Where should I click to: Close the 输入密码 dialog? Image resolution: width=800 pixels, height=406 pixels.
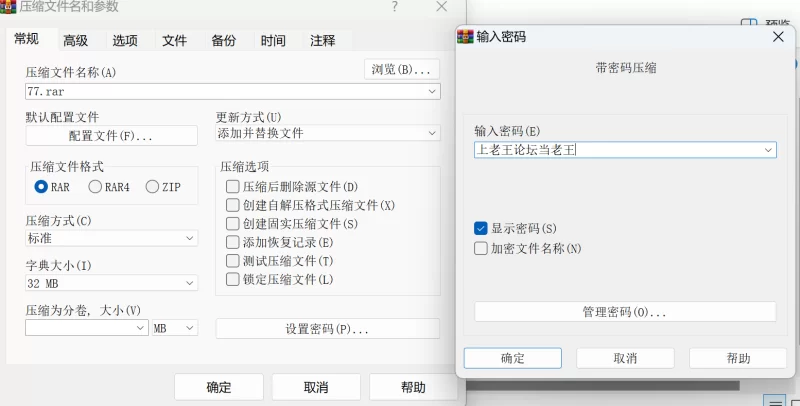click(x=778, y=37)
